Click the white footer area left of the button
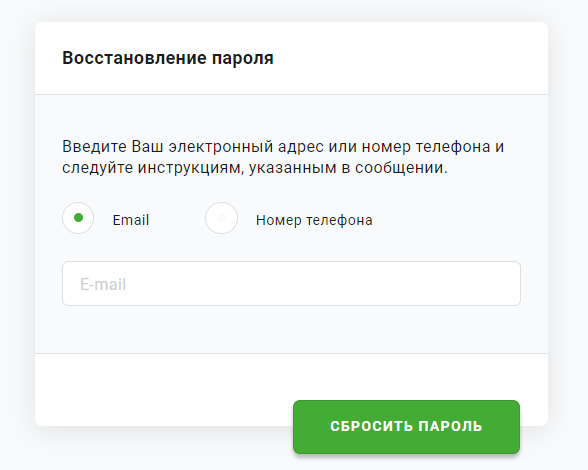 164,389
